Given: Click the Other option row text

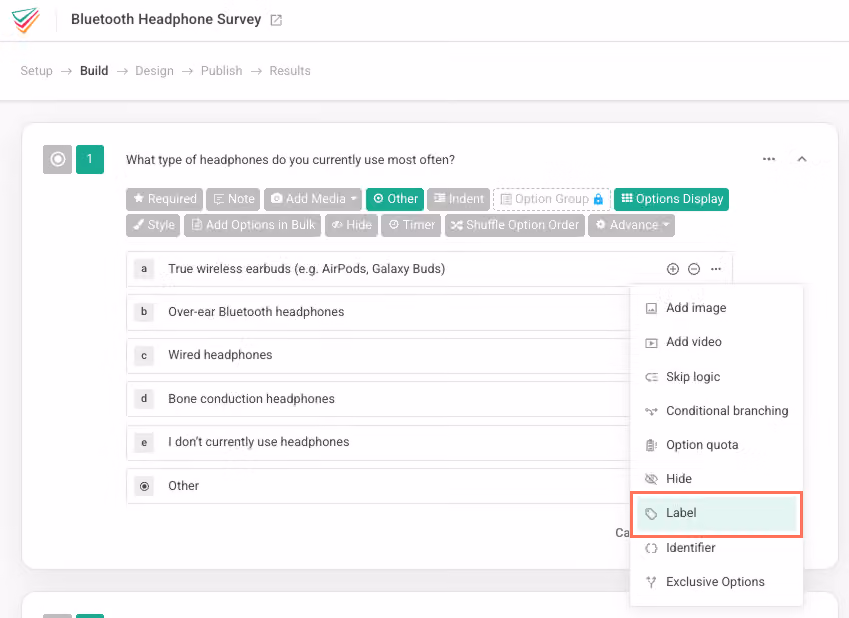Looking at the screenshot, I should (184, 486).
